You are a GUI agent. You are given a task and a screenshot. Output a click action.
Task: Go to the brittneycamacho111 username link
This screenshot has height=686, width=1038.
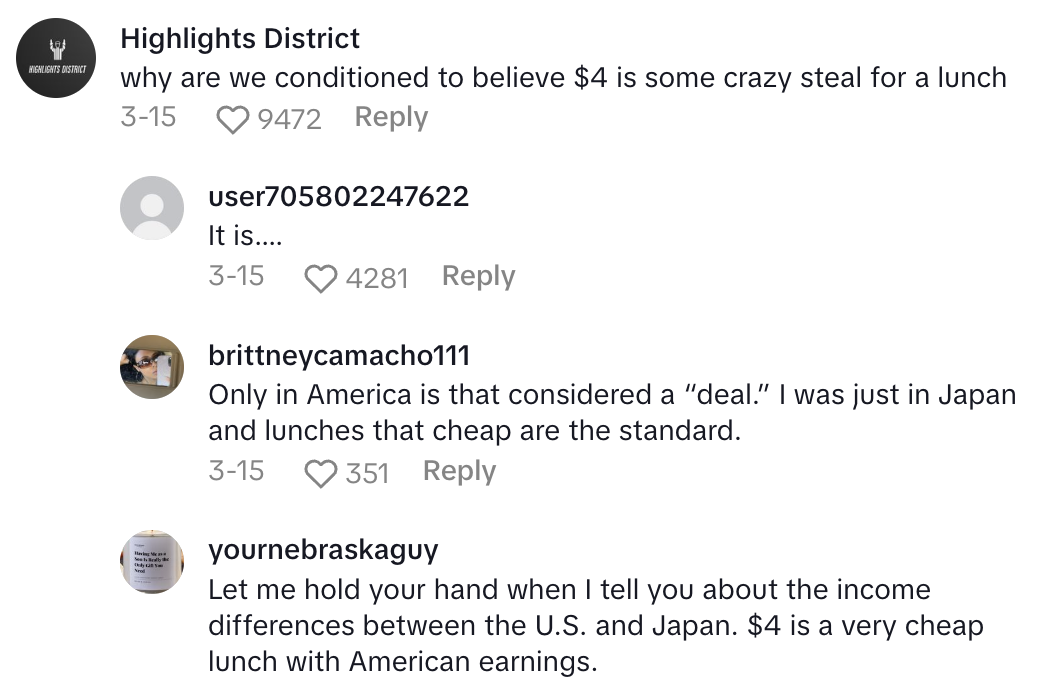coord(338,355)
